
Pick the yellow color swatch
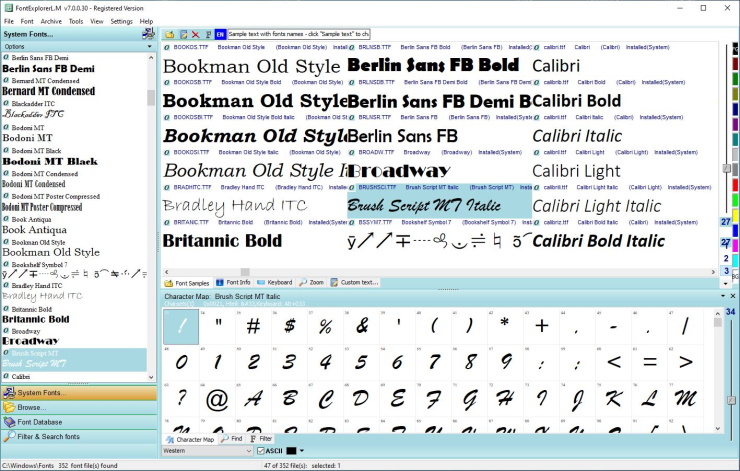735,215
